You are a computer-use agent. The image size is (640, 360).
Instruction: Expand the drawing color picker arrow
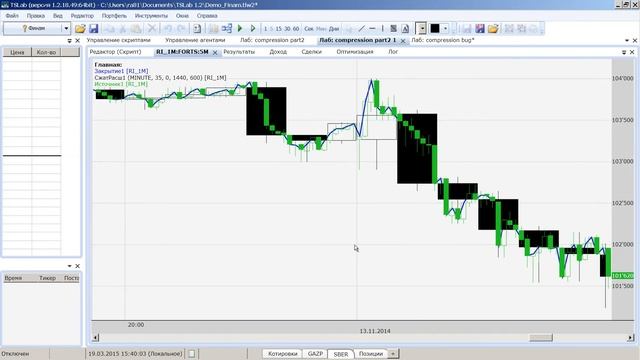pos(445,29)
